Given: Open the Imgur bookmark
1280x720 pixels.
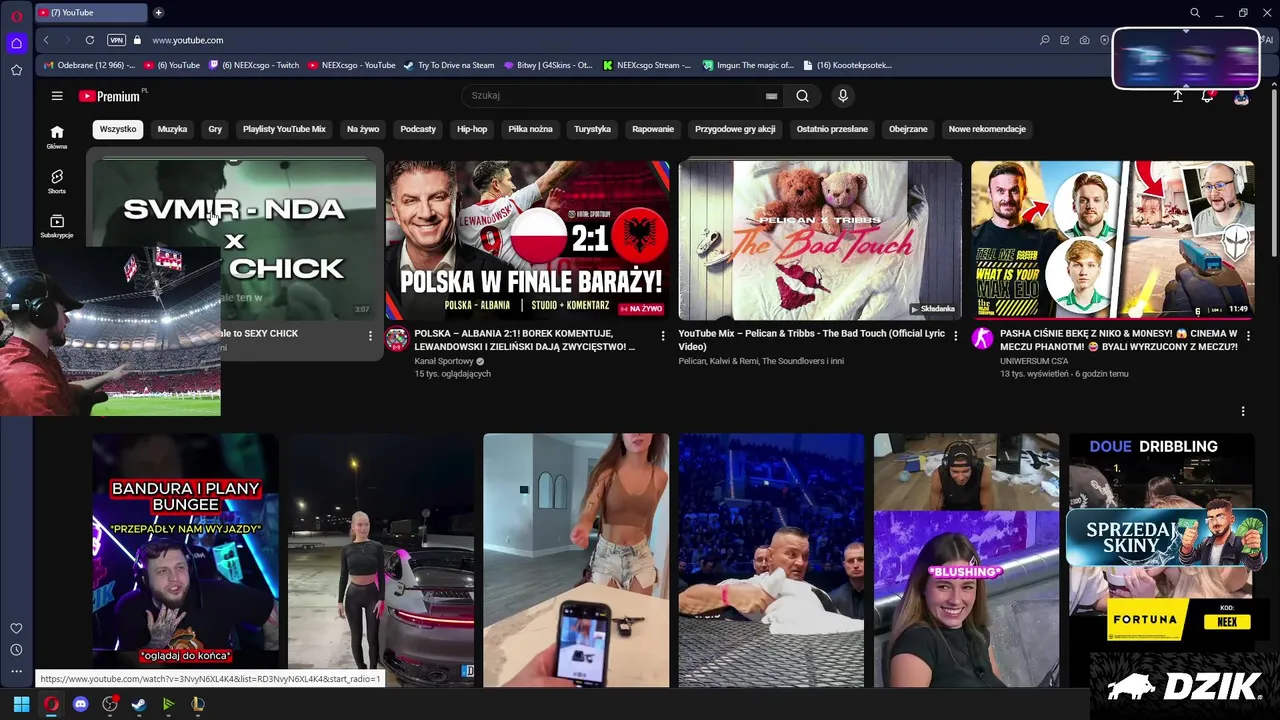Looking at the screenshot, I should pyautogui.click(x=748, y=65).
